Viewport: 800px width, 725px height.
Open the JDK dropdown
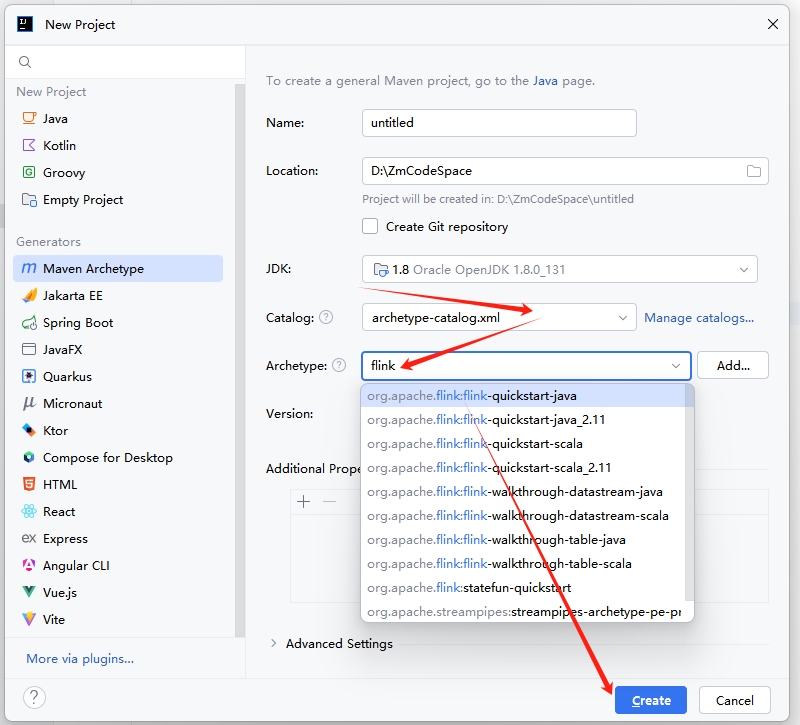(560, 269)
